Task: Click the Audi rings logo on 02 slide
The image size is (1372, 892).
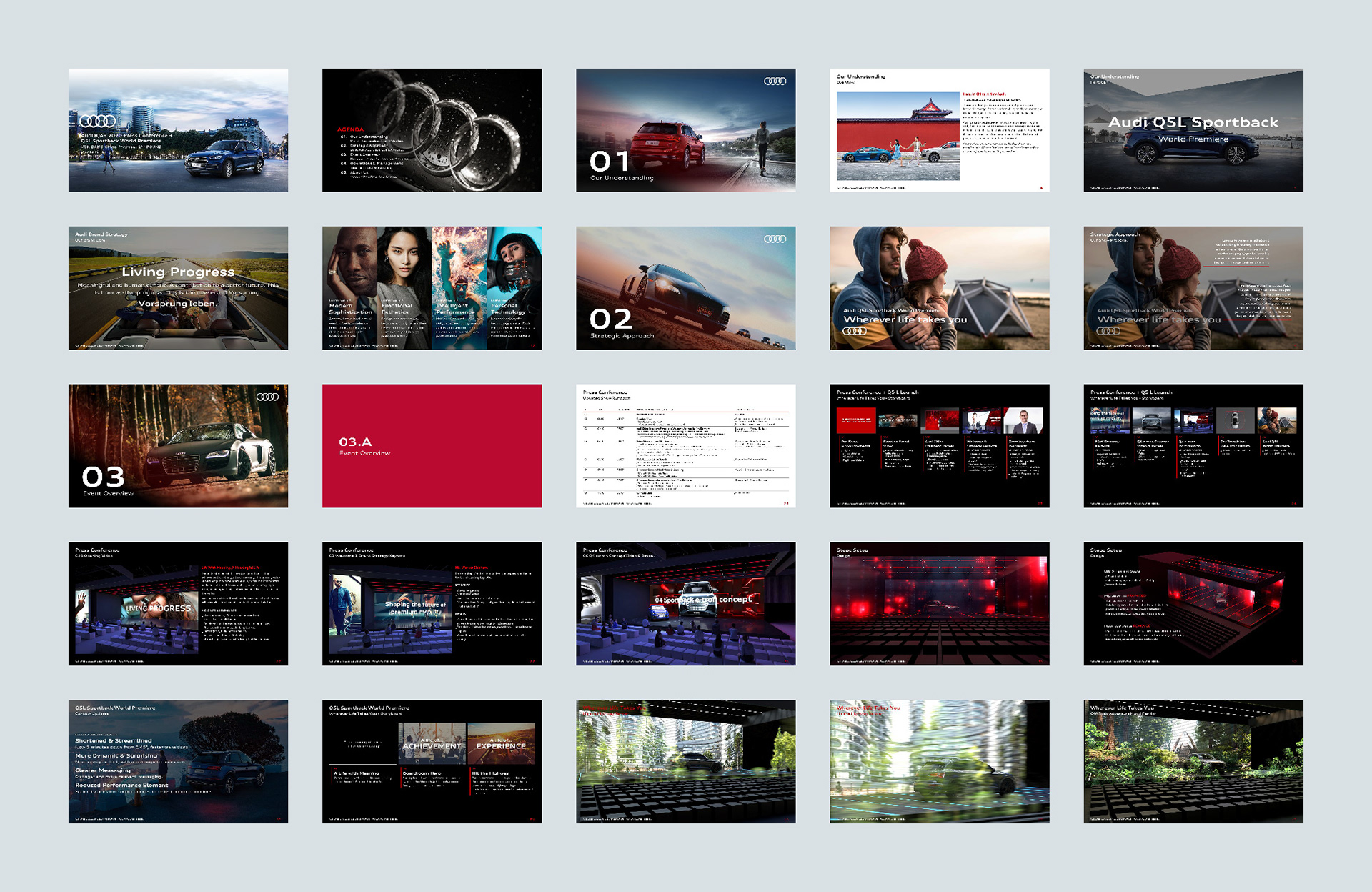Action: click(x=775, y=239)
